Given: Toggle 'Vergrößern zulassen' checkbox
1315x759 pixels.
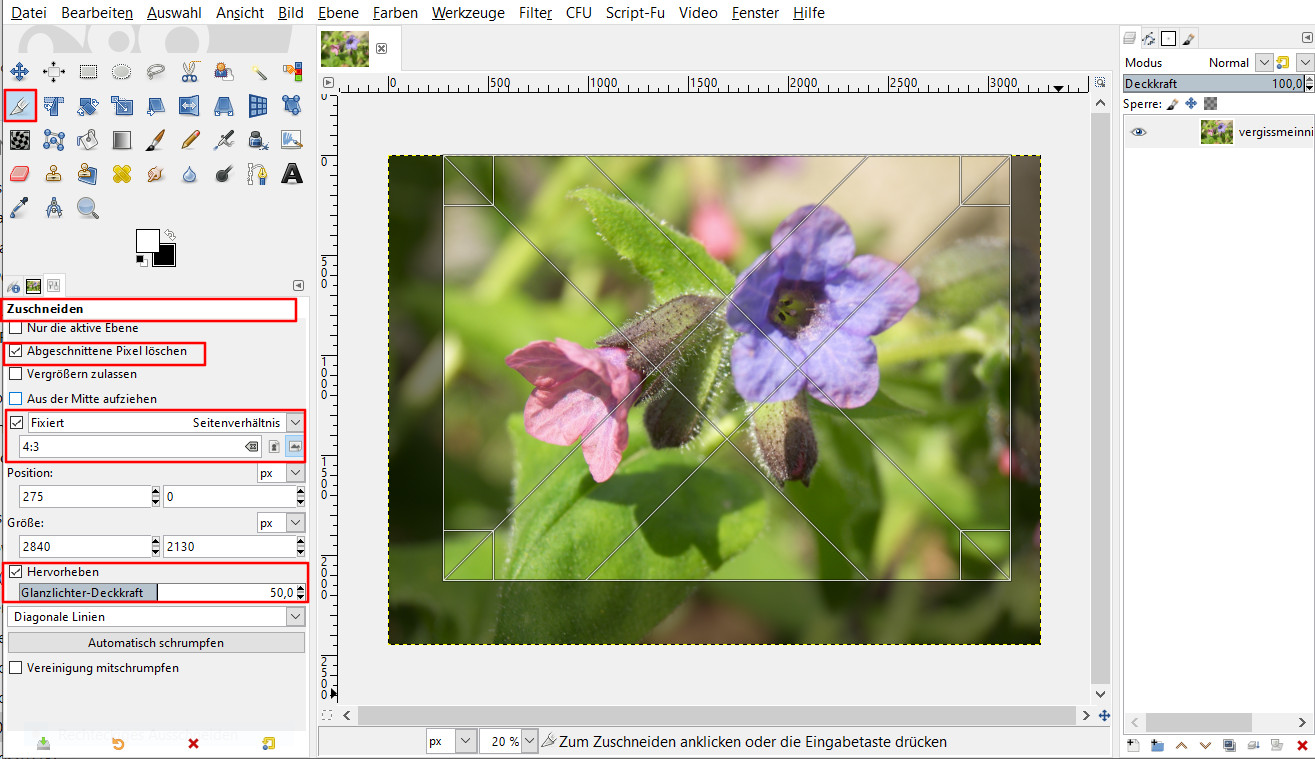Looking at the screenshot, I should 15,374.
